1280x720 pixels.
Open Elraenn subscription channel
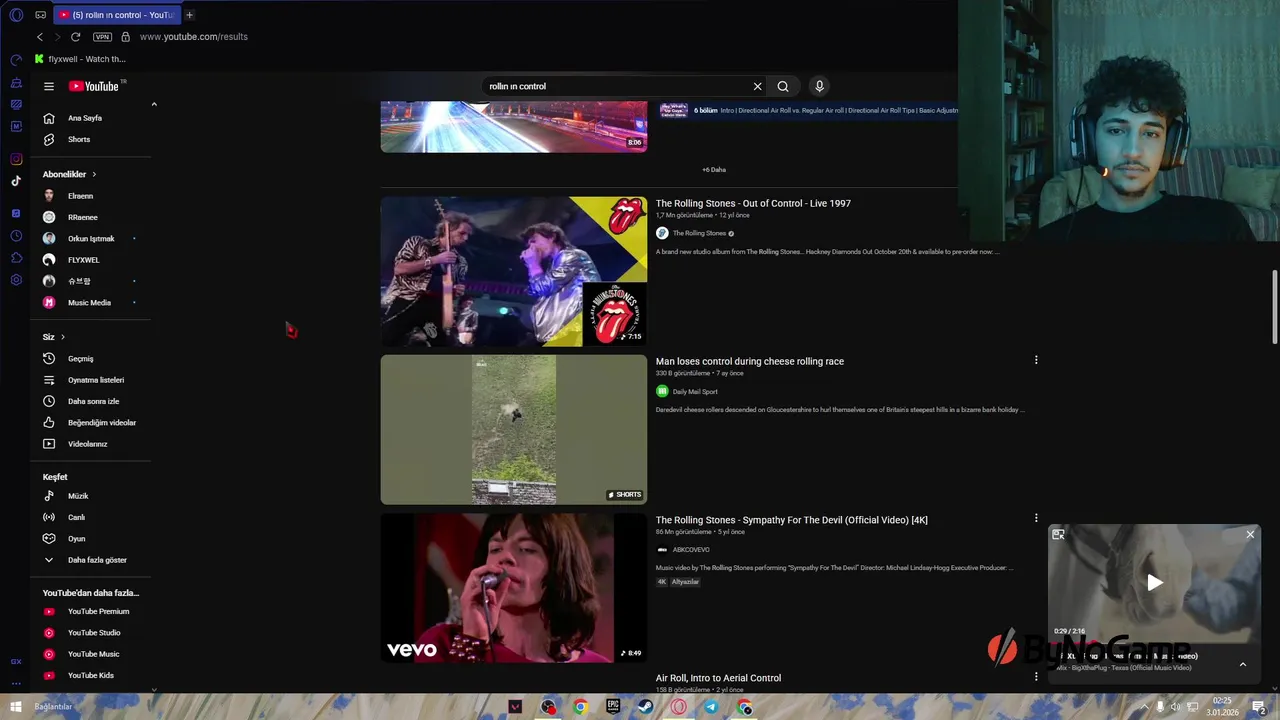click(x=90, y=196)
